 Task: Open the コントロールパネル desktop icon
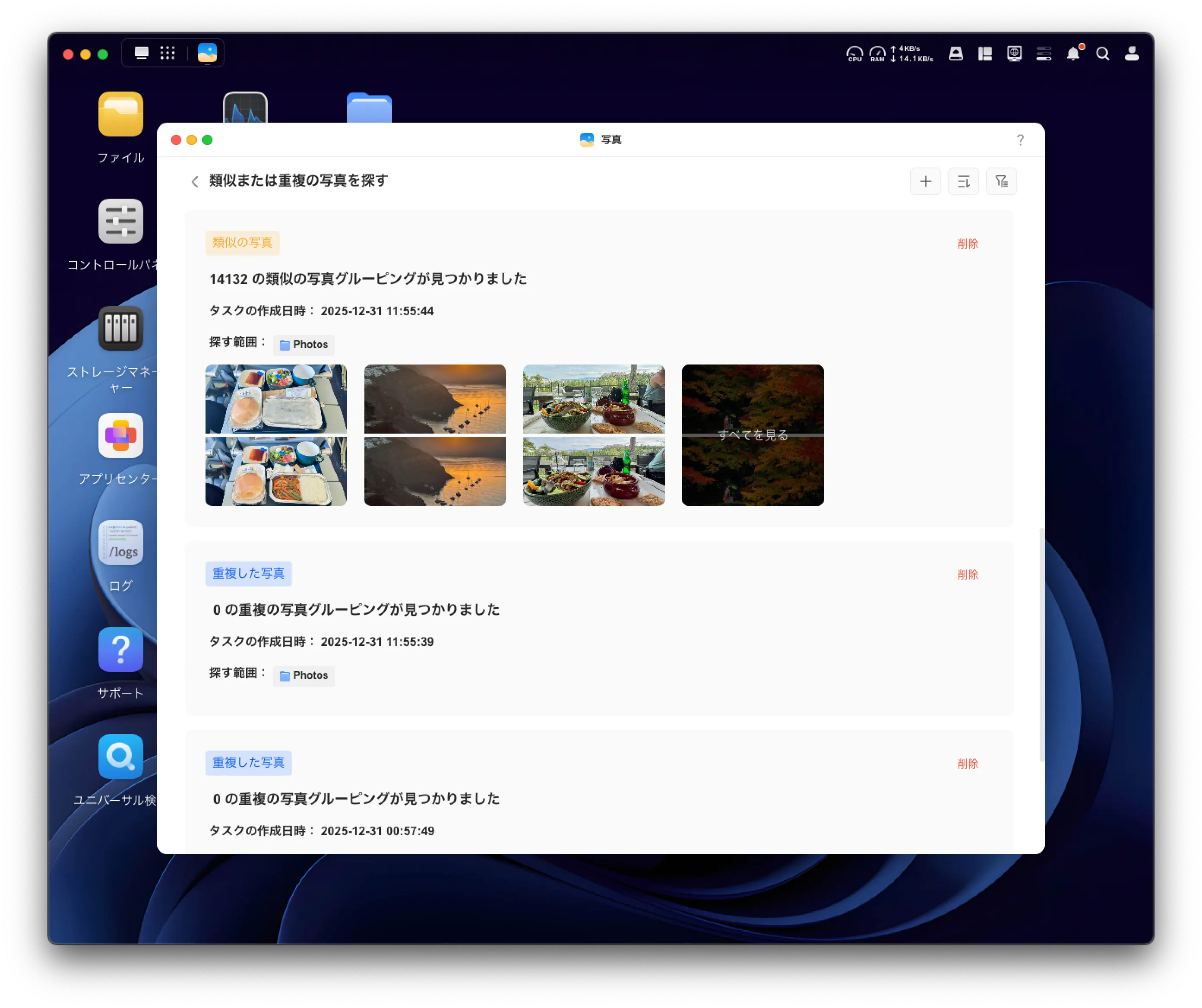pyautogui.click(x=121, y=221)
